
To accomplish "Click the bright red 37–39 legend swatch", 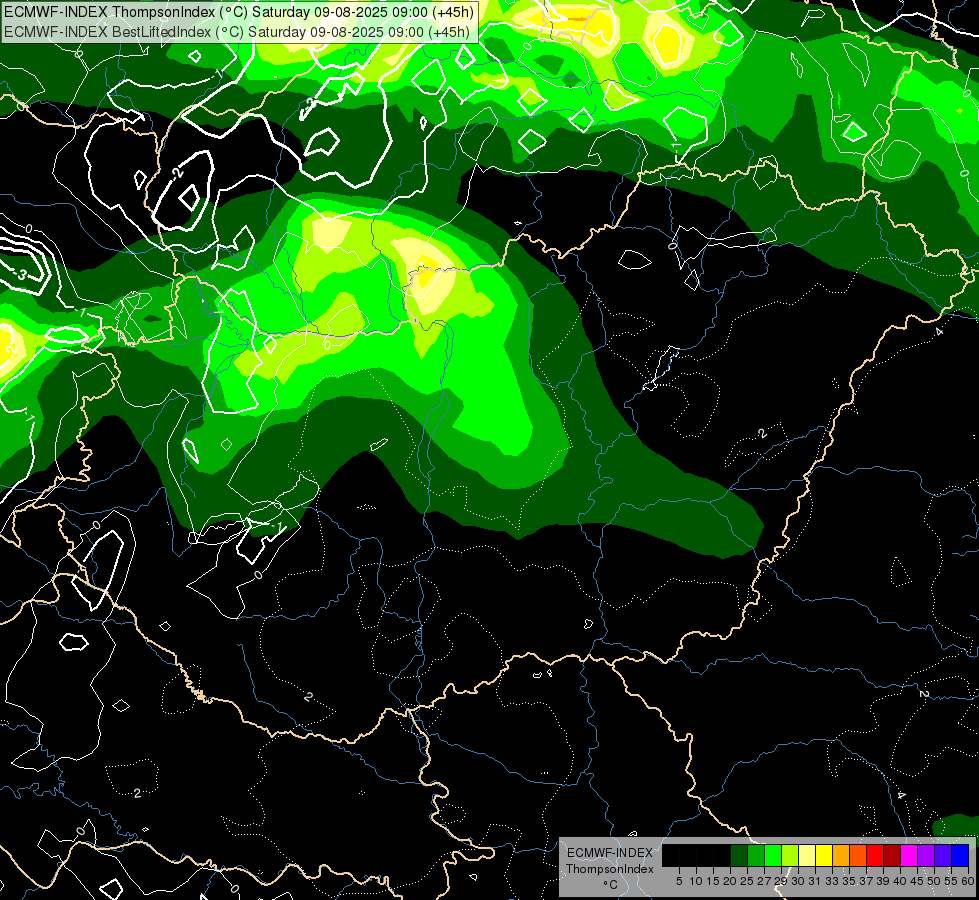I will 875,855.
